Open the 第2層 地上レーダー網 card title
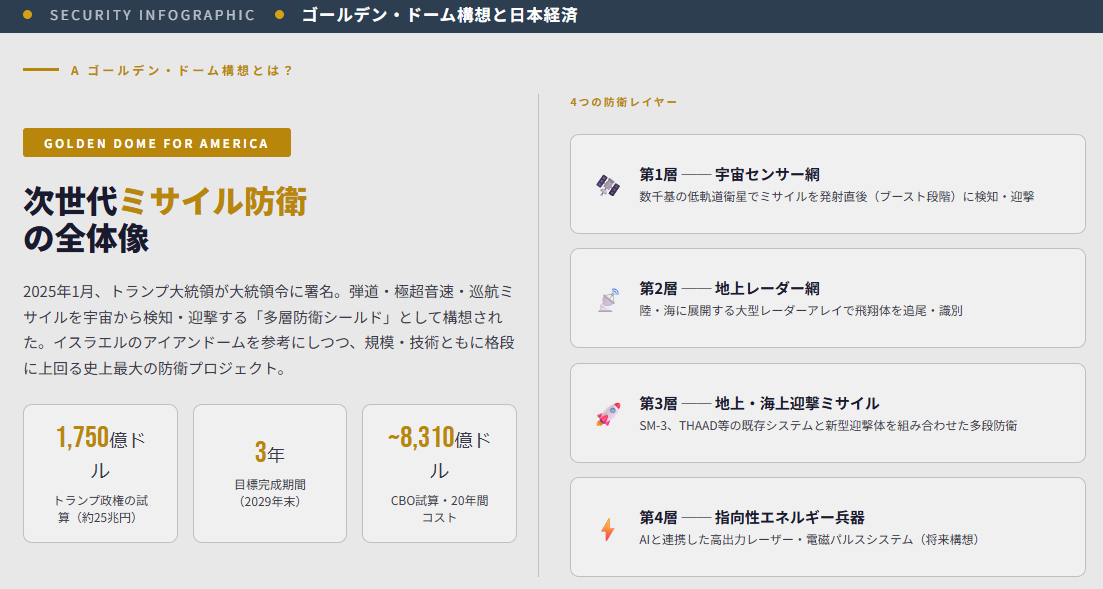 (729, 288)
